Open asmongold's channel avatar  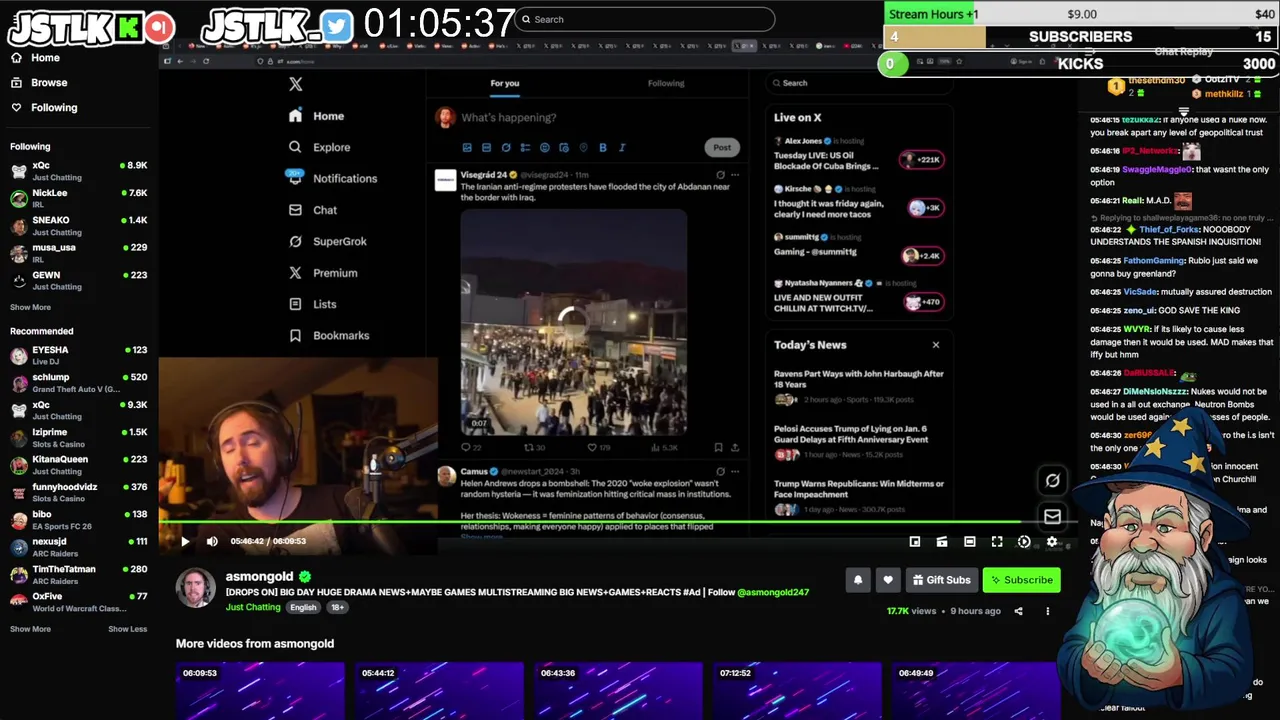coord(196,588)
